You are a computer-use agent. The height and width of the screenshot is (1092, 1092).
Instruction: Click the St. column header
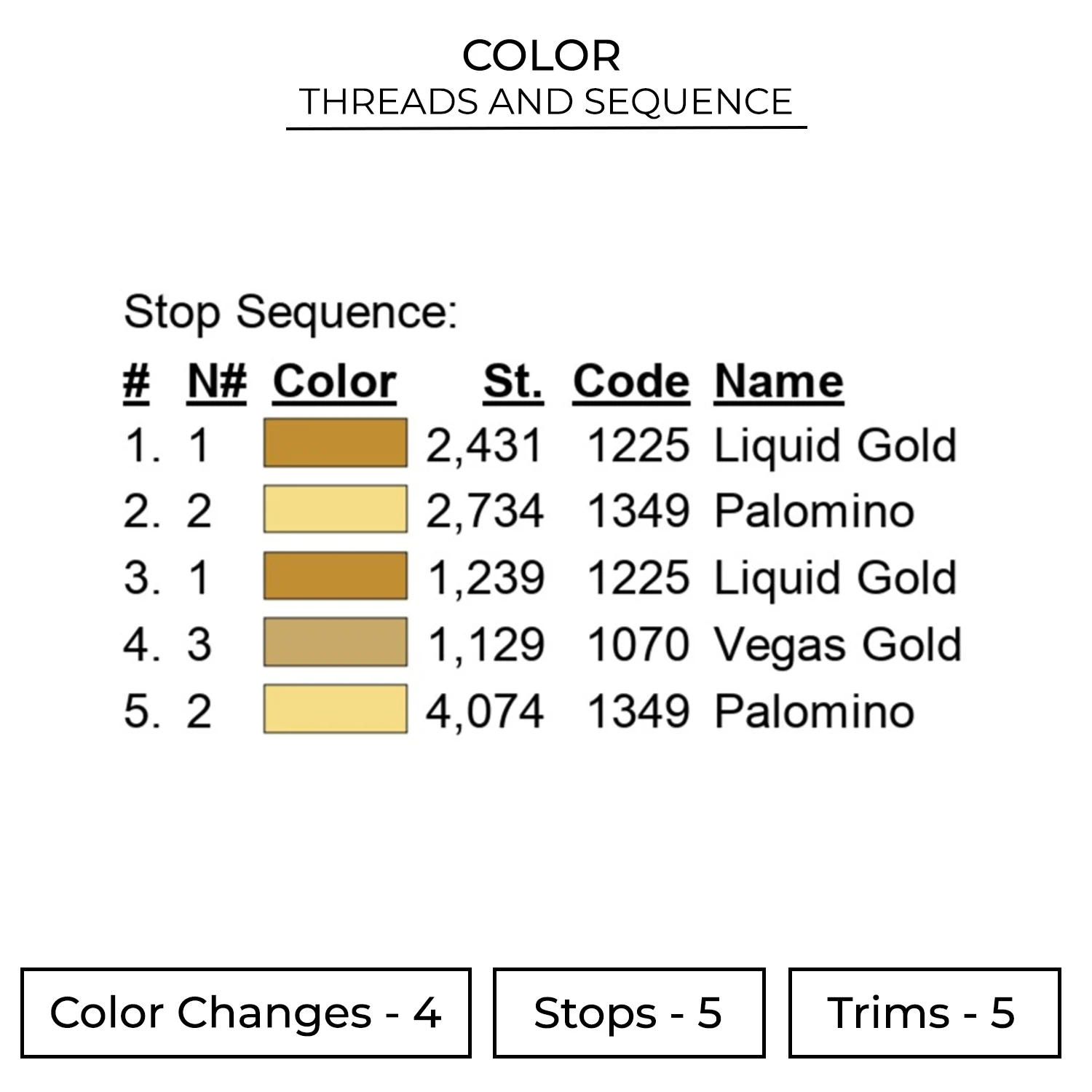(x=513, y=381)
